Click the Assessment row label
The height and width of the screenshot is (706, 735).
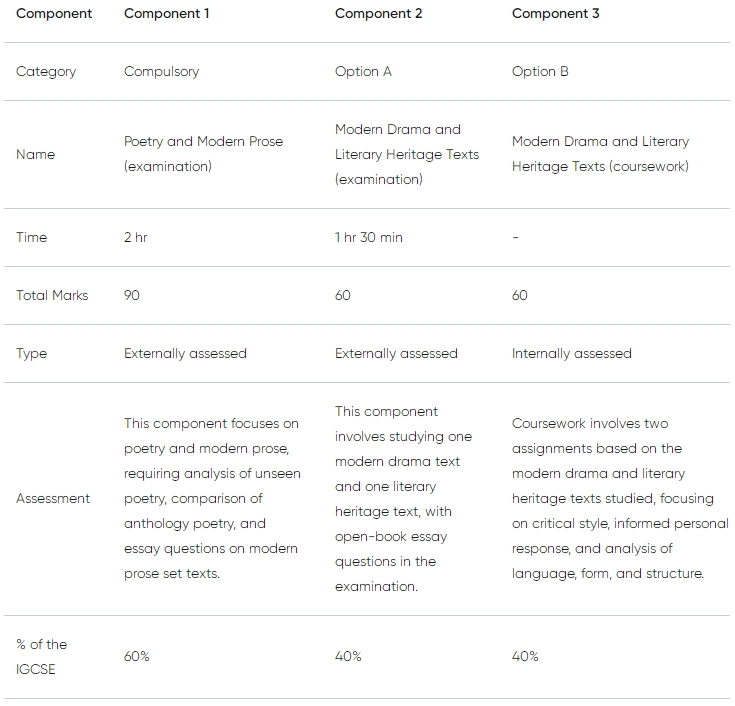[53, 498]
